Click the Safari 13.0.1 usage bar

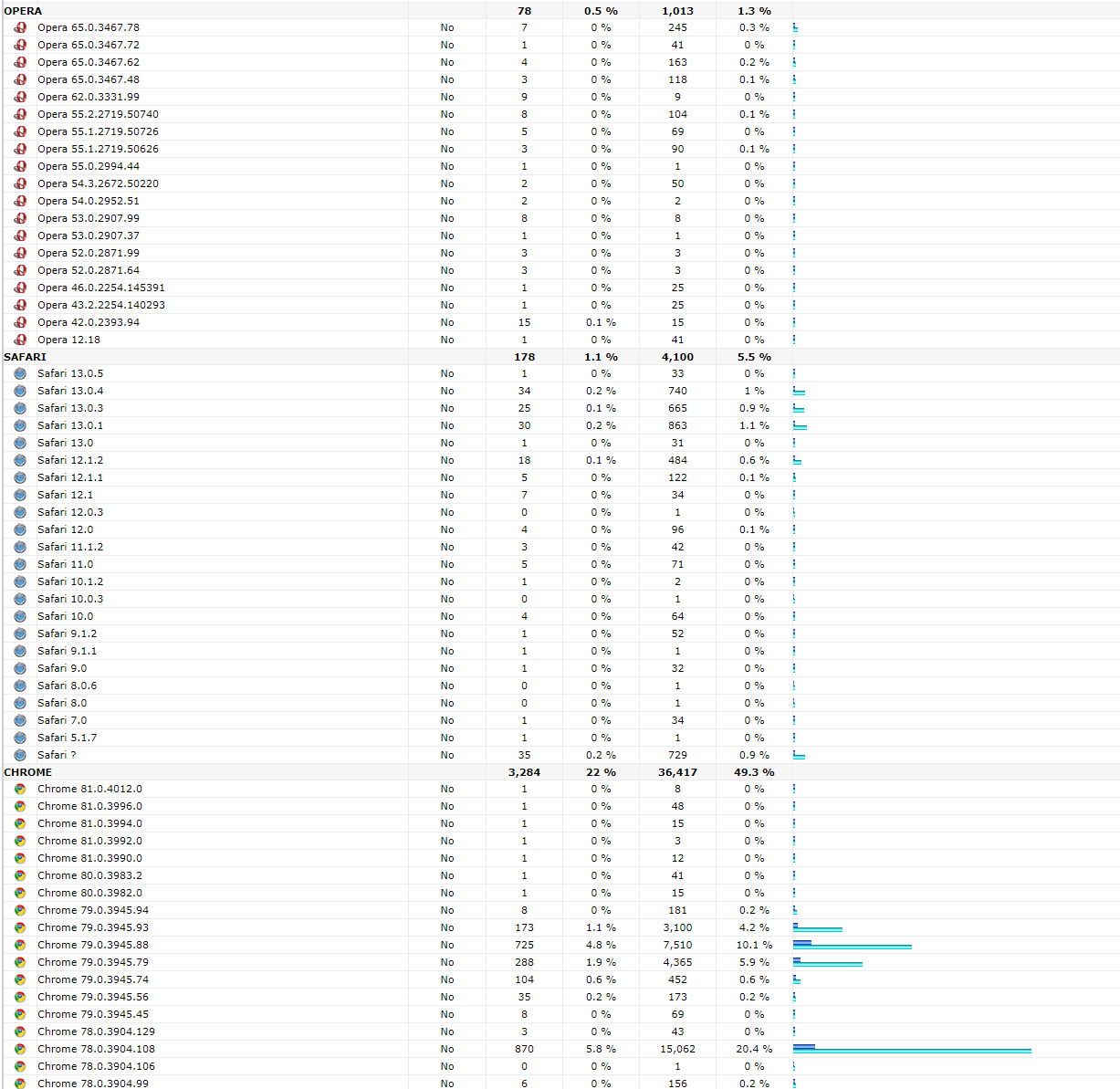click(x=800, y=426)
